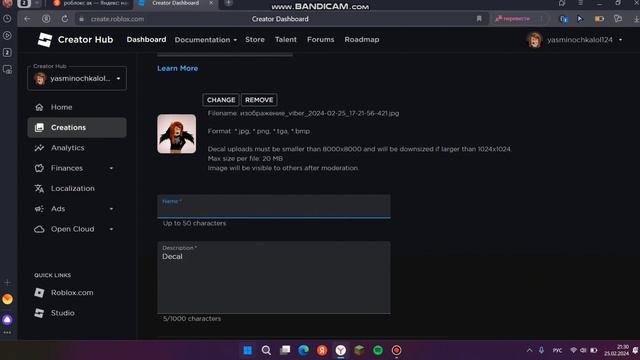Go to the Dashboard tab

[146, 40]
